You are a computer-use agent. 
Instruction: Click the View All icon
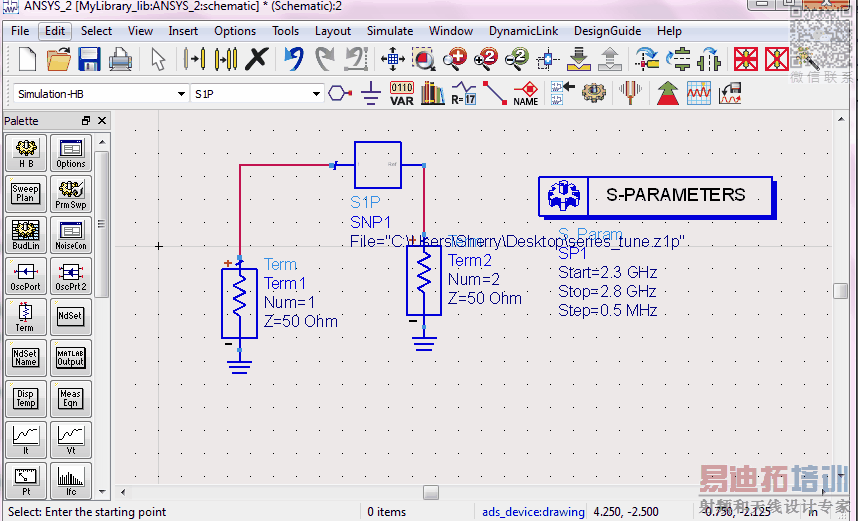pos(392,59)
